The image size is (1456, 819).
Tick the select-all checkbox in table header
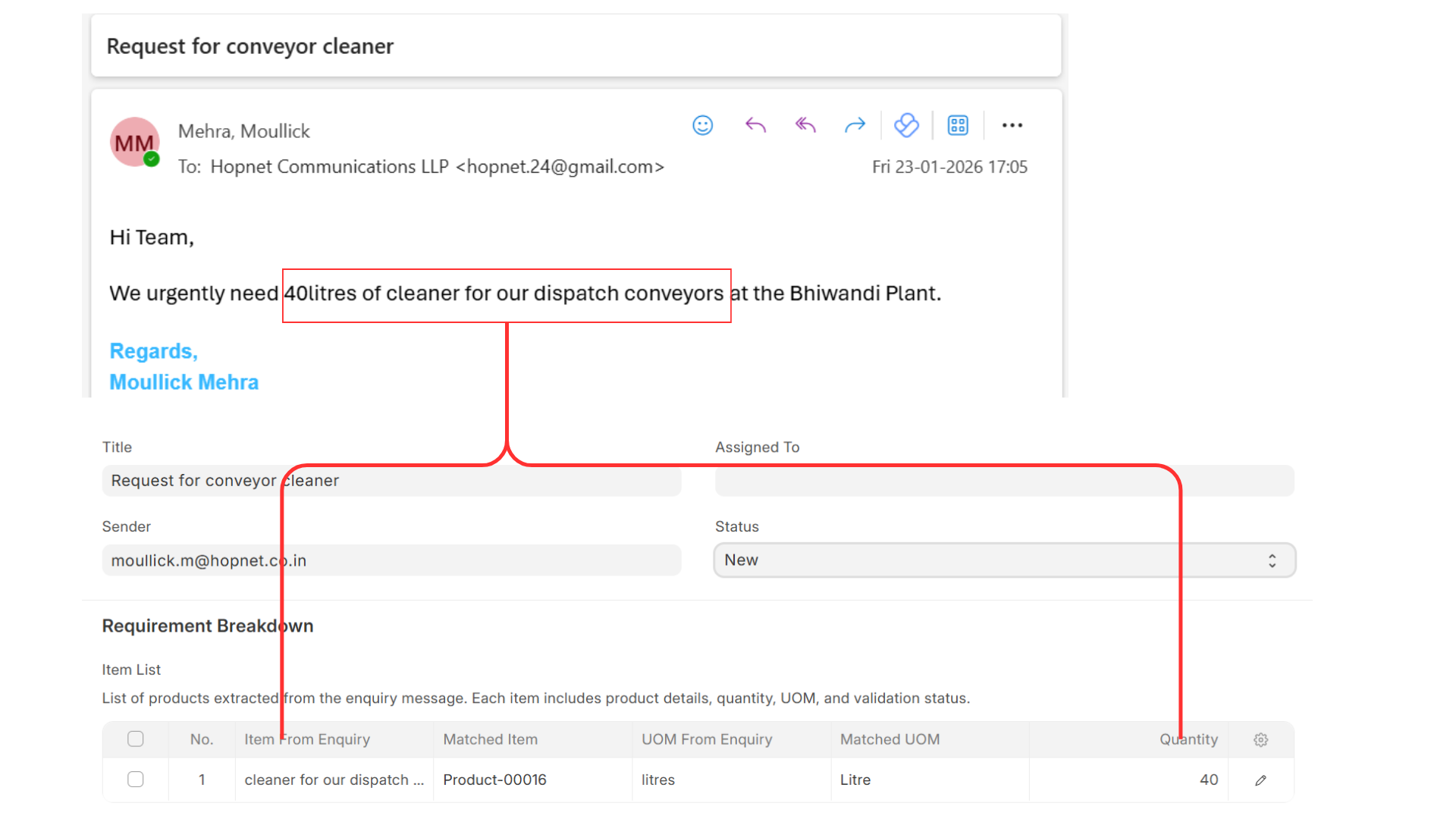pyautogui.click(x=136, y=739)
